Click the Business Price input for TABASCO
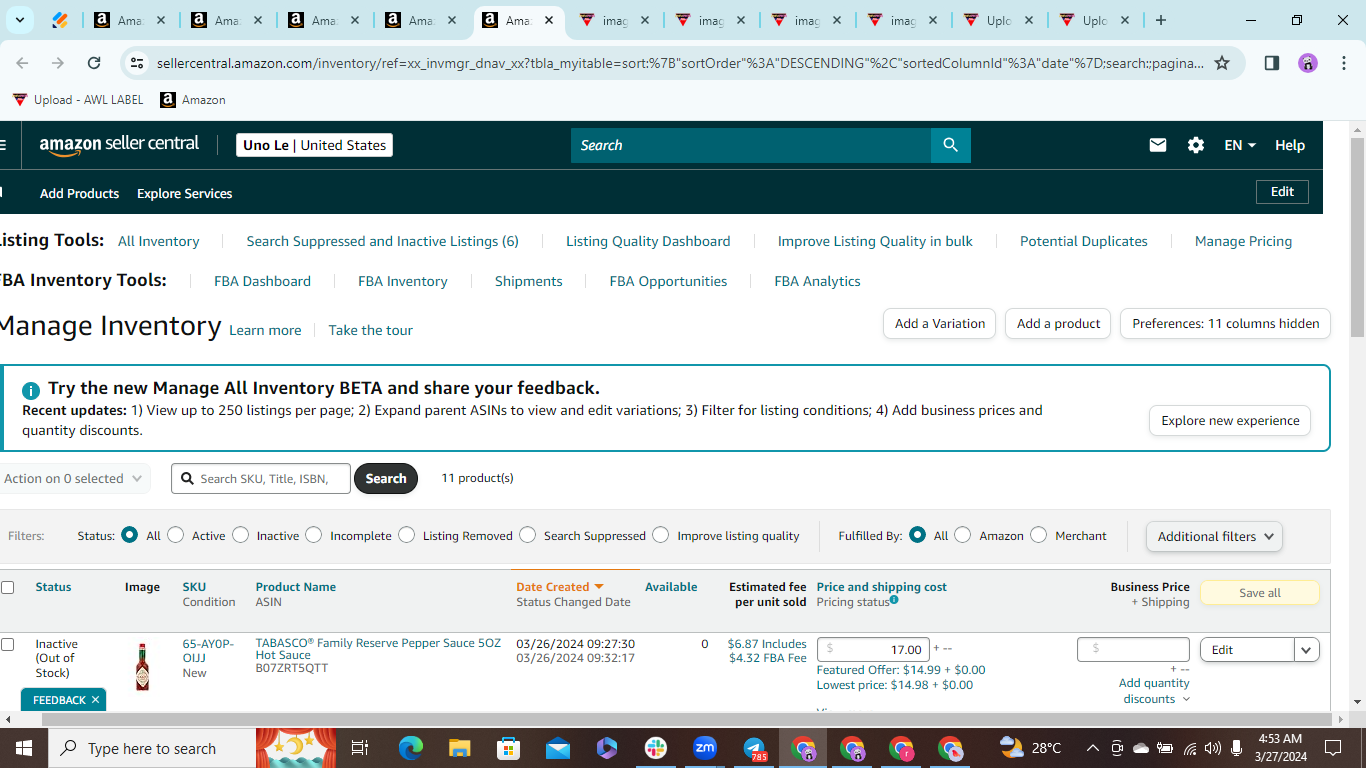 [x=1133, y=649]
